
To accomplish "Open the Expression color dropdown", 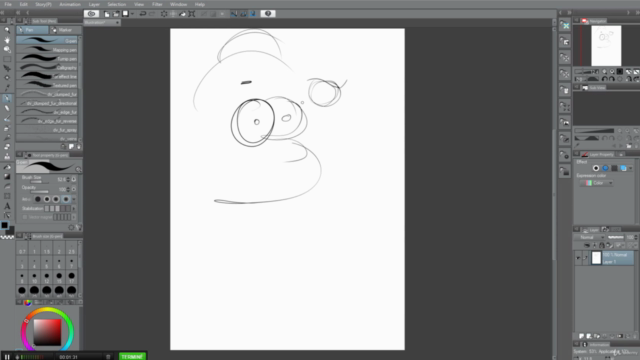I will [x=596, y=183].
